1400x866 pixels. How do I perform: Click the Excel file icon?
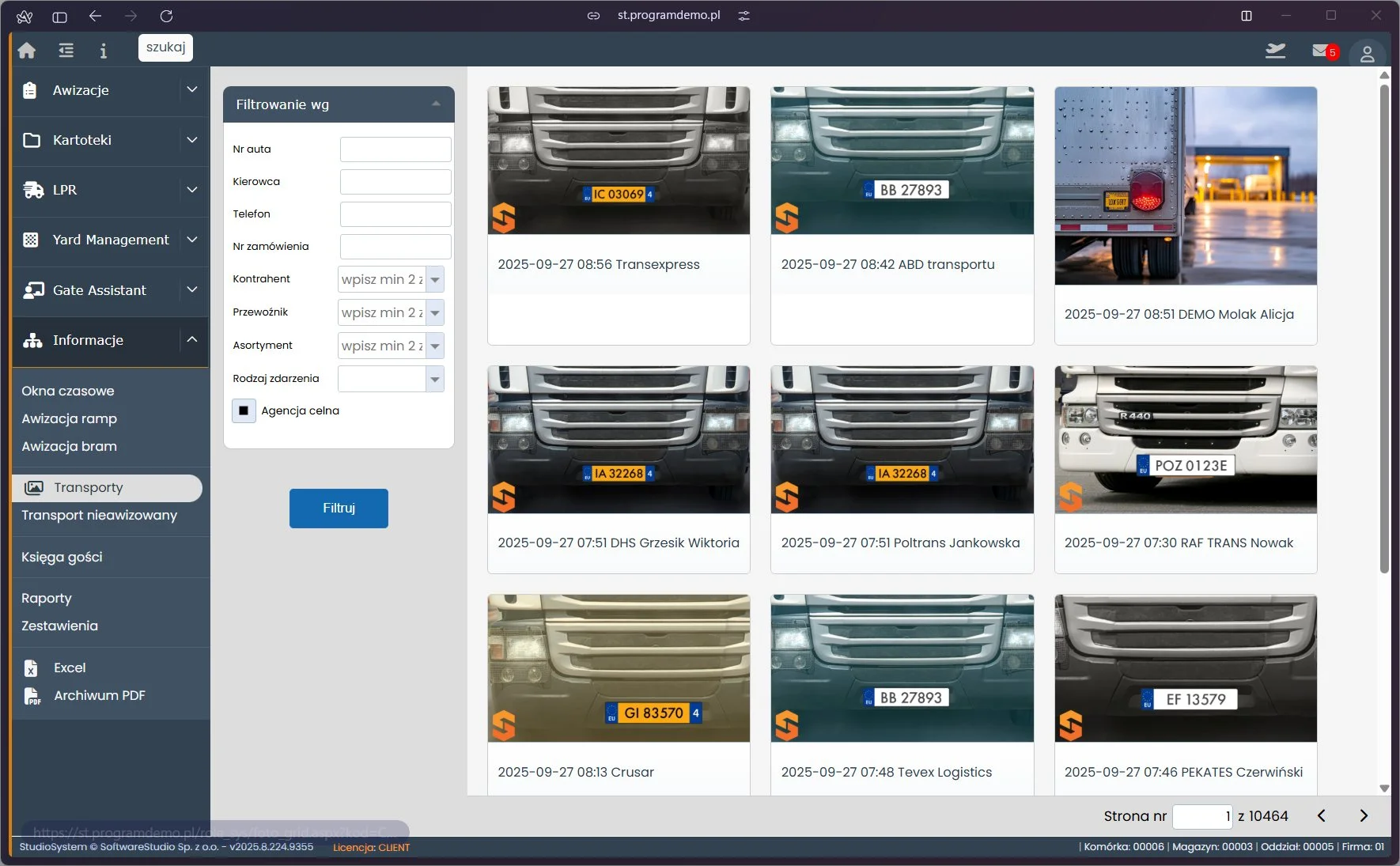click(x=31, y=668)
